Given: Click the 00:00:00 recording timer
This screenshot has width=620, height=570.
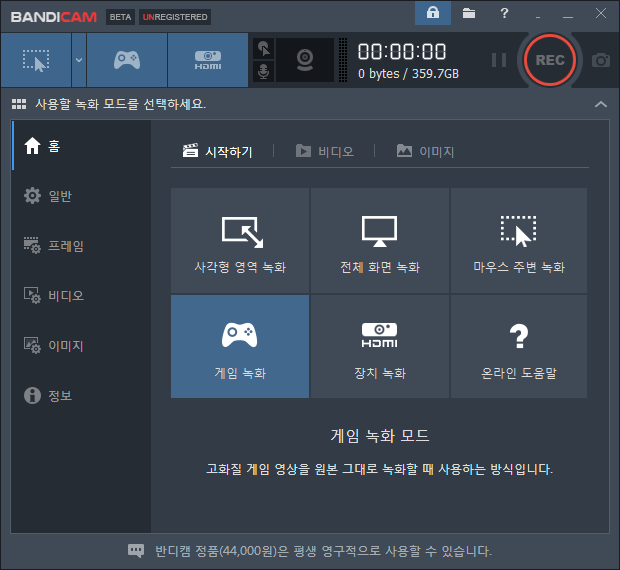Looking at the screenshot, I should tap(402, 52).
